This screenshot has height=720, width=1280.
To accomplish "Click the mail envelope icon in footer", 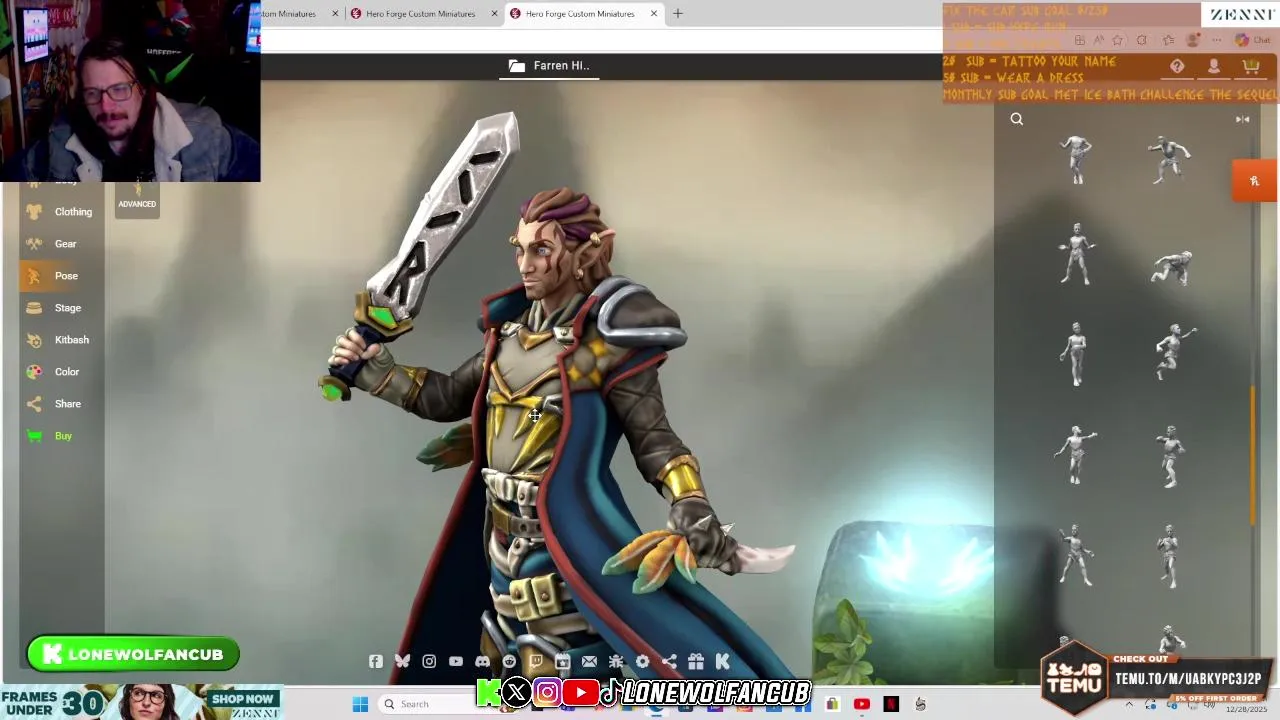I will point(589,661).
